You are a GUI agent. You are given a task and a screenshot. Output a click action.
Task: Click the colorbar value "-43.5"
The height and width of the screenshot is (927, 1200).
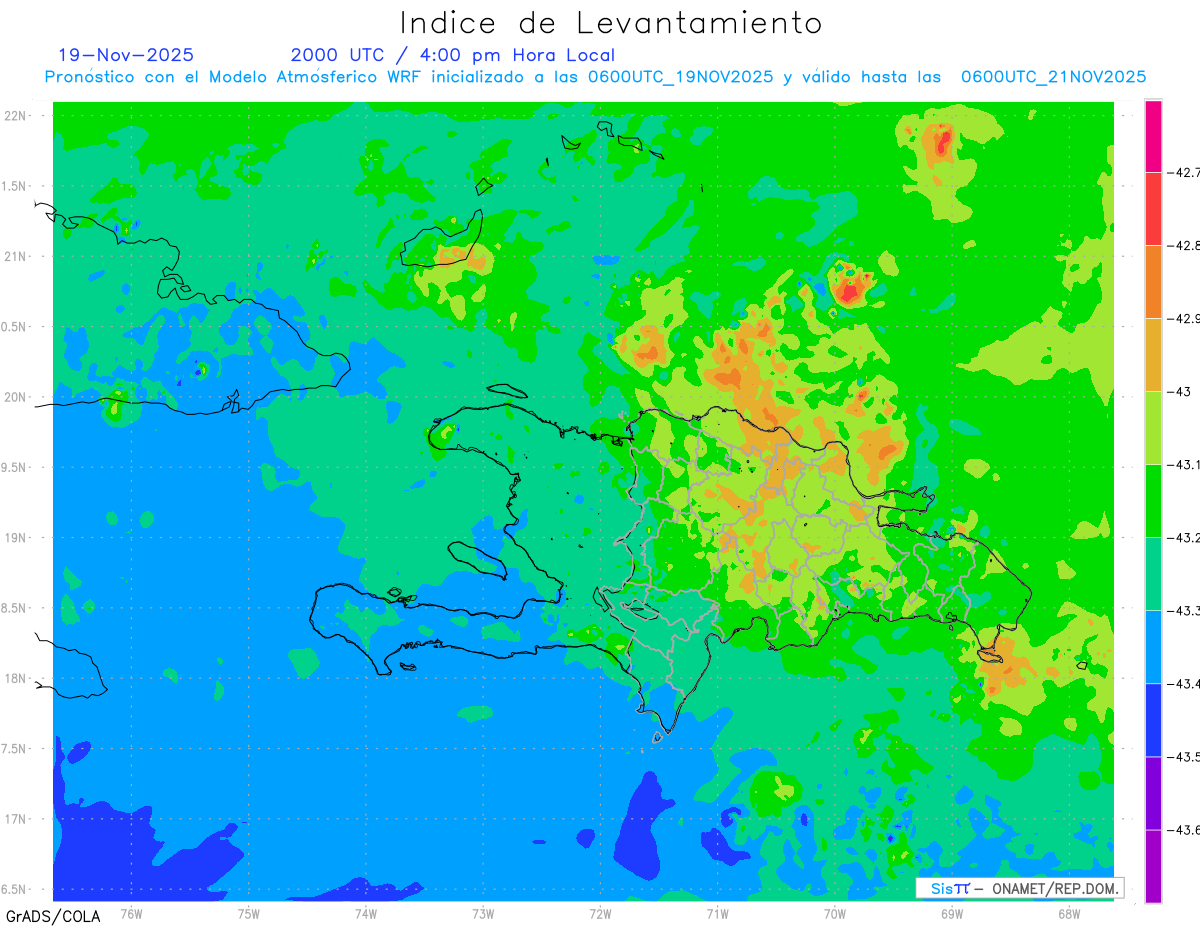(1186, 757)
